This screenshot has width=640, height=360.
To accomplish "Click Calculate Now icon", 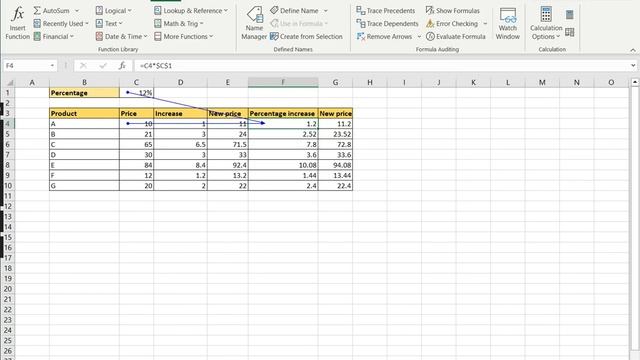I will tap(570, 15).
